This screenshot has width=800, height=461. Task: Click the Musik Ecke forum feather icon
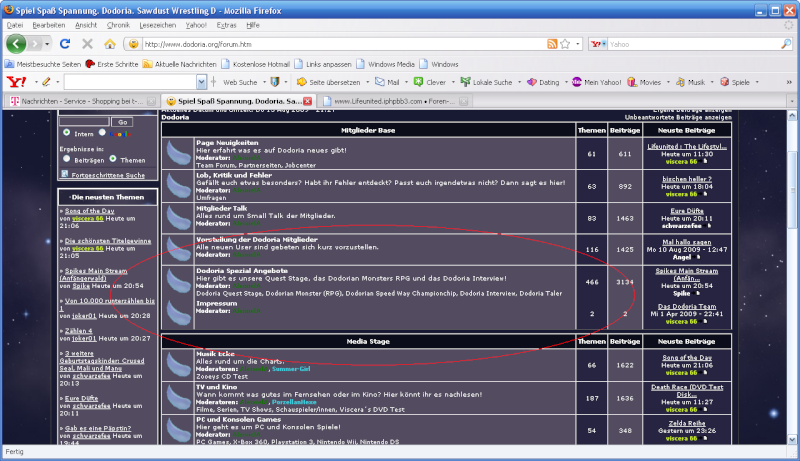[179, 365]
